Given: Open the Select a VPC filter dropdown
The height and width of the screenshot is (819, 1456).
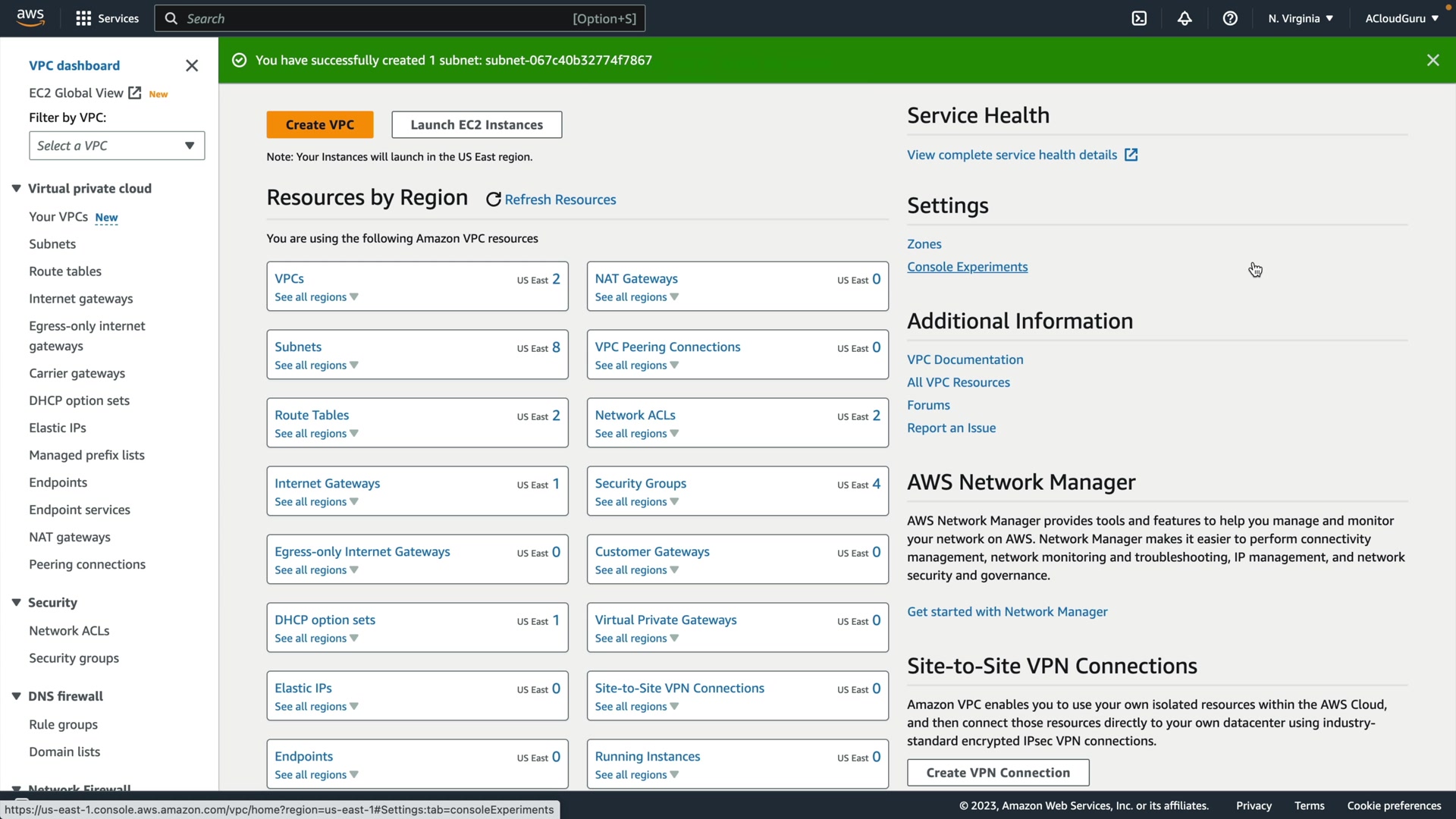Looking at the screenshot, I should (x=117, y=146).
